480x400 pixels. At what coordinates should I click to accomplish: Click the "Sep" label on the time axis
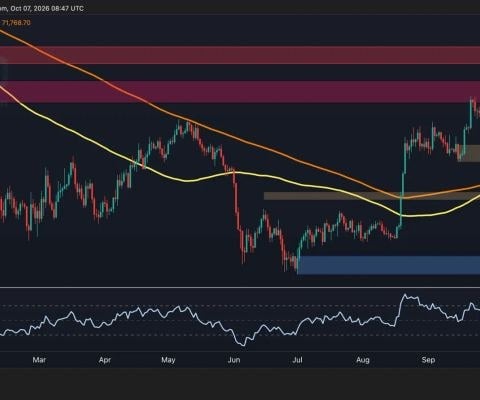428,360
